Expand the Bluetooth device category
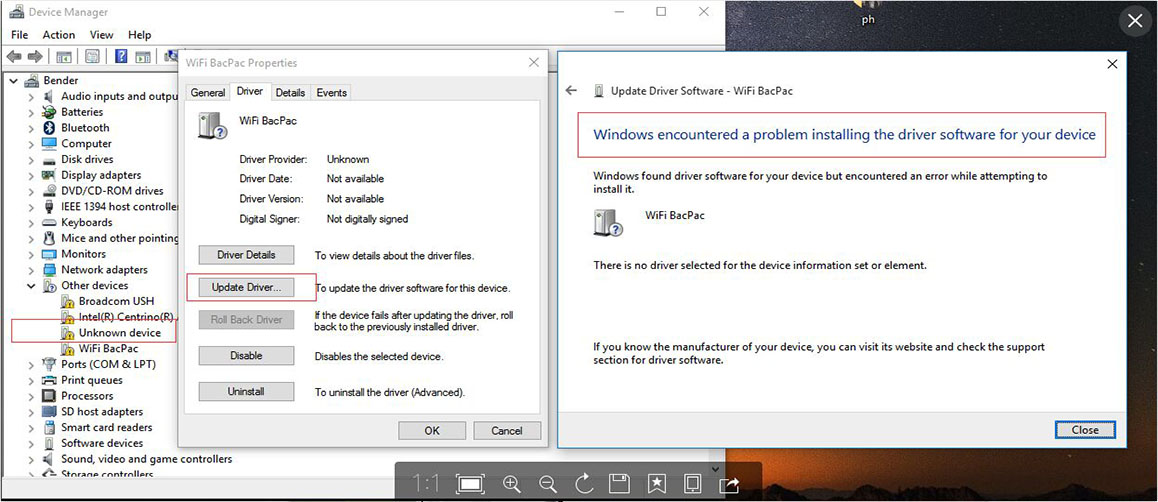This screenshot has width=1158, height=502. (x=32, y=128)
